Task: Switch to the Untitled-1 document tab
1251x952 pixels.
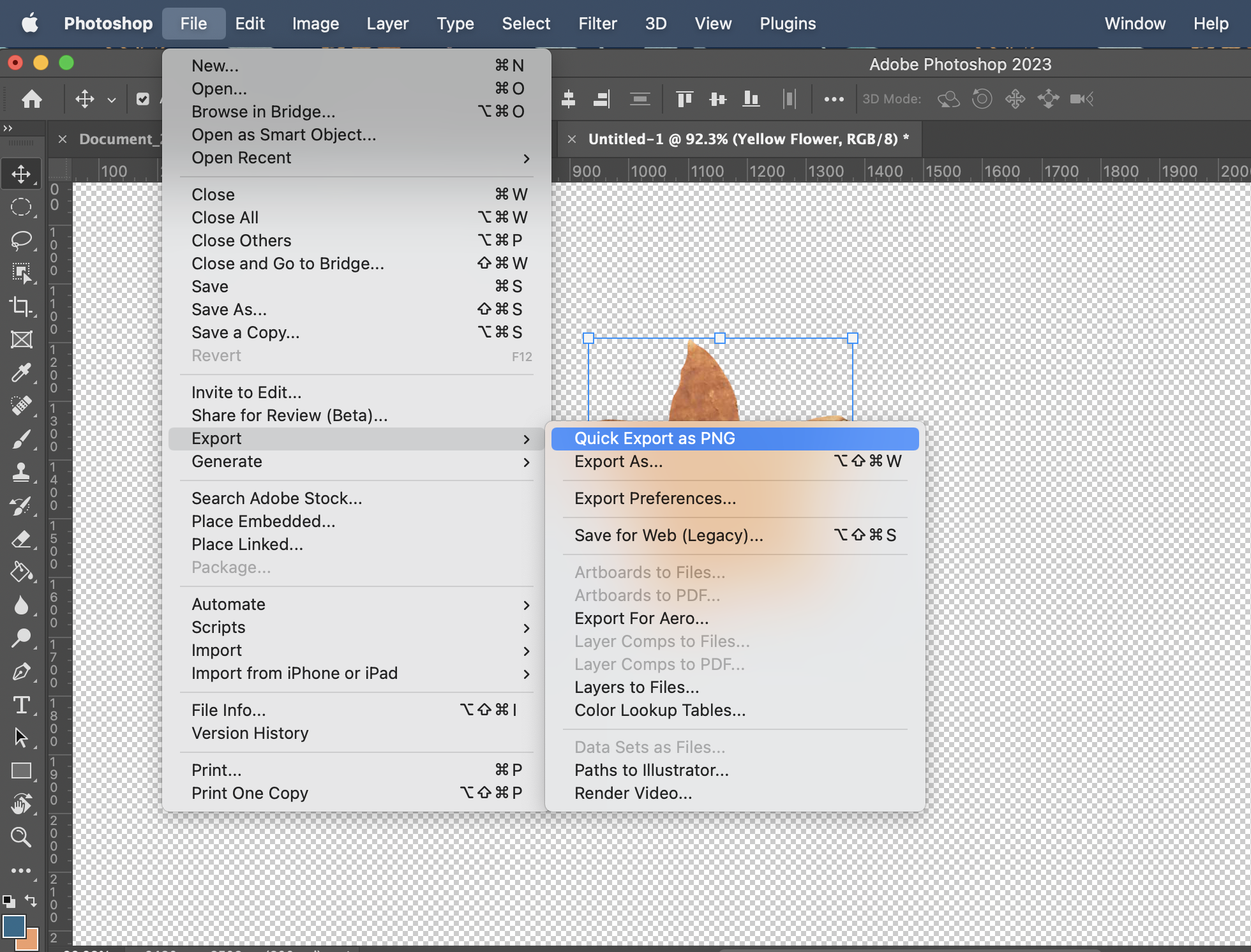Action: pos(742,139)
